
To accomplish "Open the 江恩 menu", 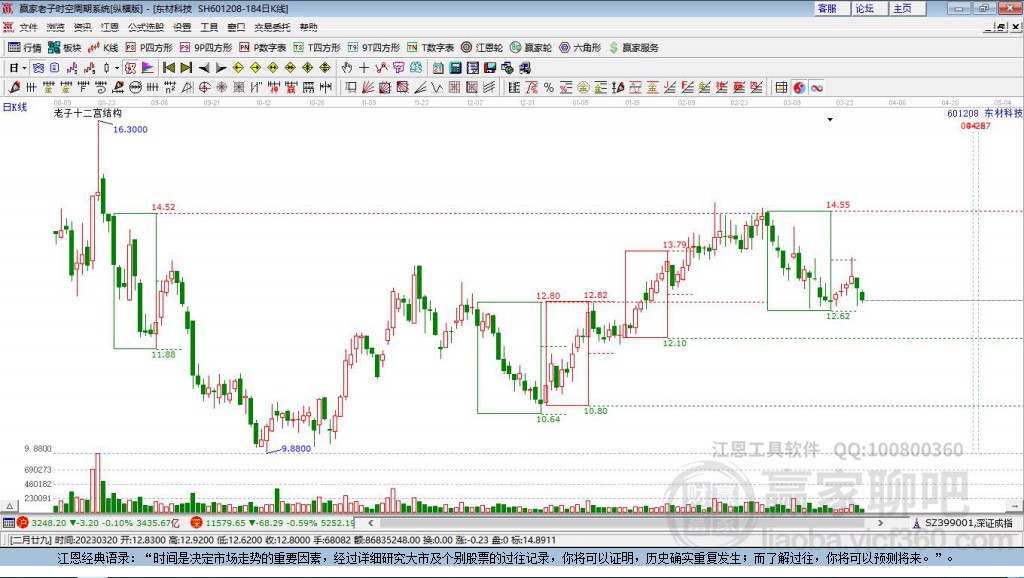I will point(110,27).
